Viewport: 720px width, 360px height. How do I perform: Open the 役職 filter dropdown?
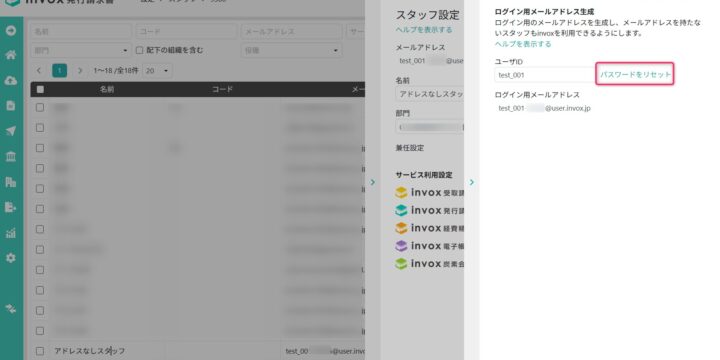coord(292,50)
